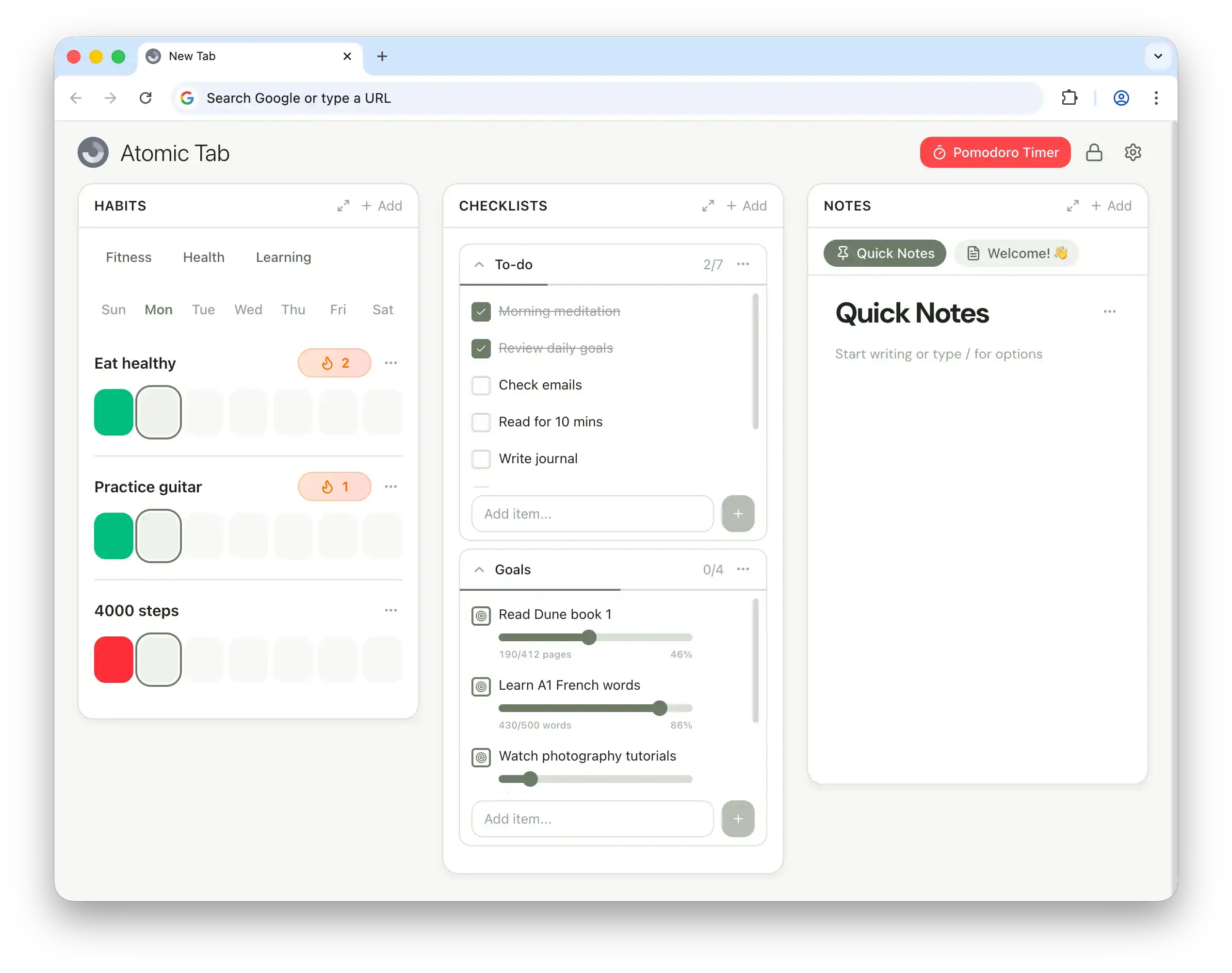The height and width of the screenshot is (973, 1232).
Task: Open the Welcome note tab
Action: tap(1016, 253)
